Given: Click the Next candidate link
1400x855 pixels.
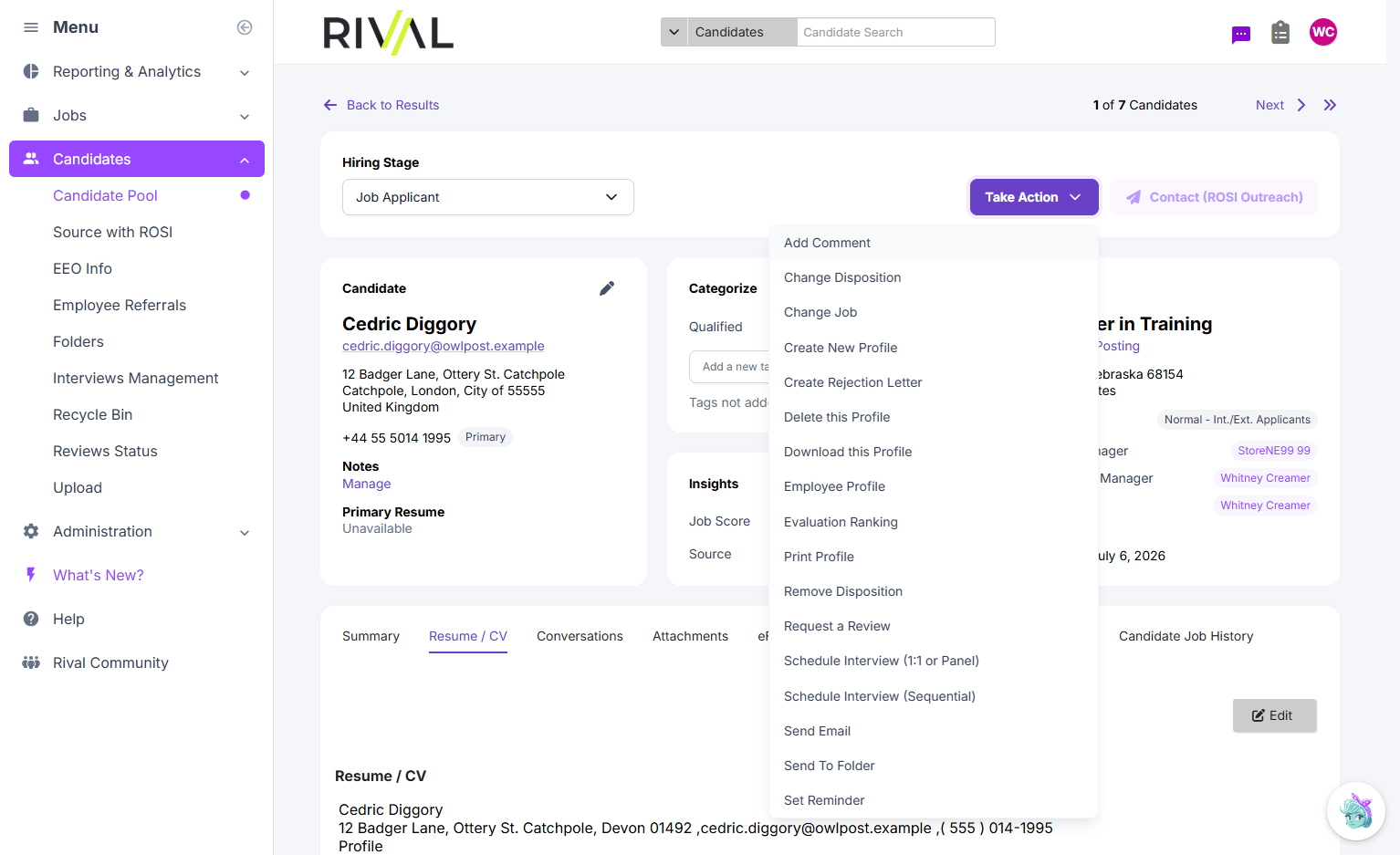Looking at the screenshot, I should point(1269,105).
